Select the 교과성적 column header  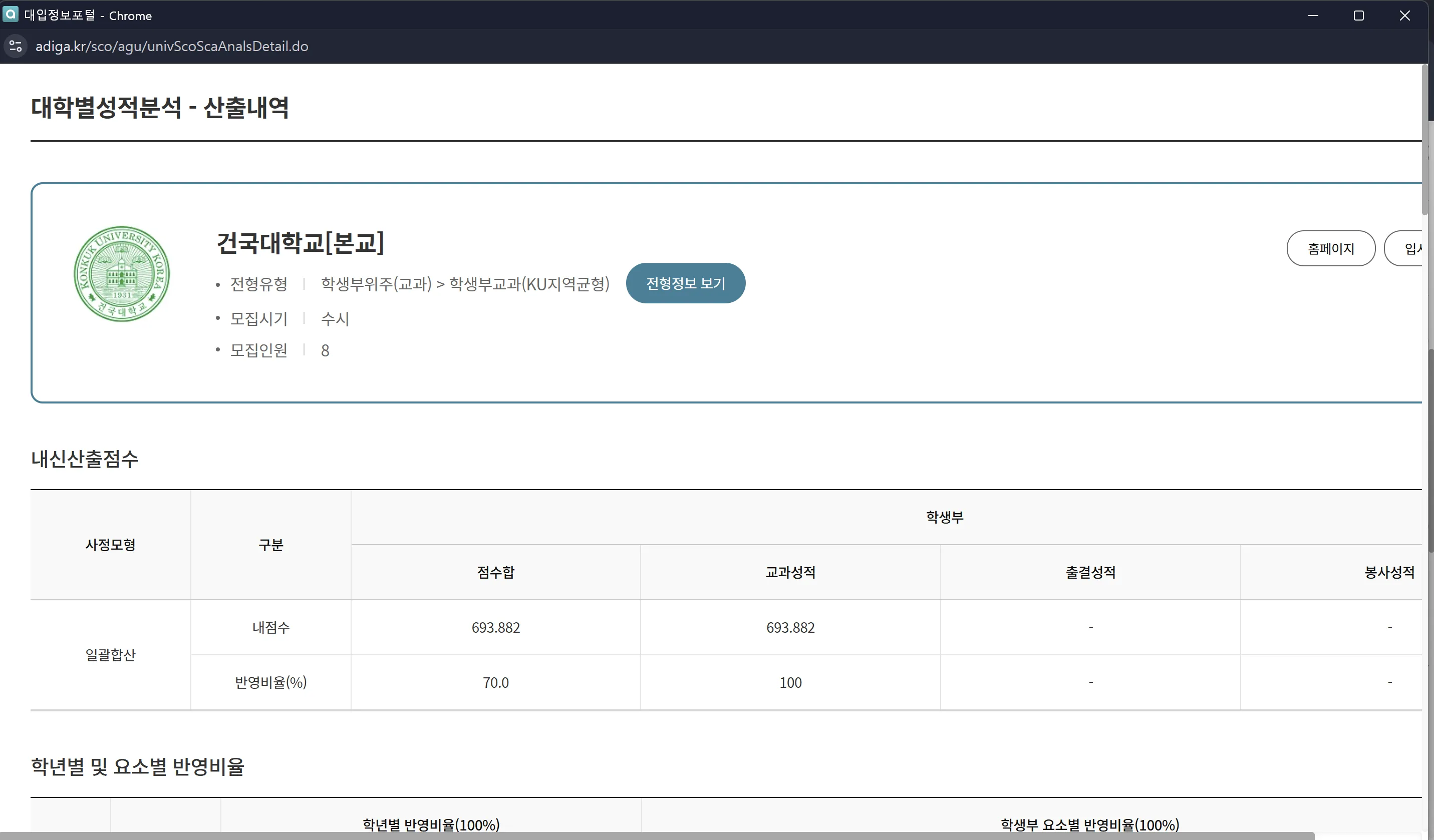pos(790,572)
